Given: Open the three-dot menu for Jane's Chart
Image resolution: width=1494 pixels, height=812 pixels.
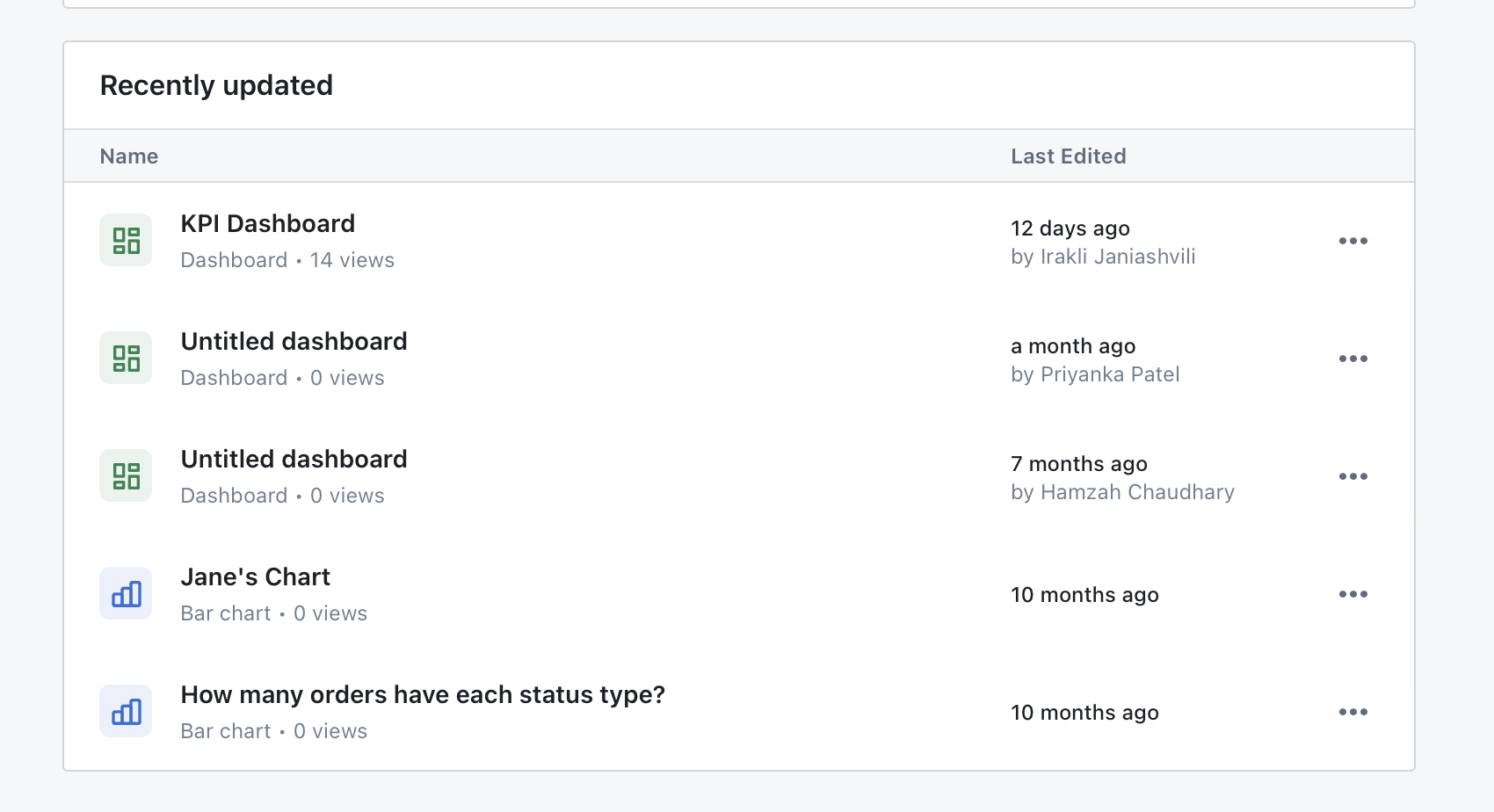Looking at the screenshot, I should click(1353, 593).
